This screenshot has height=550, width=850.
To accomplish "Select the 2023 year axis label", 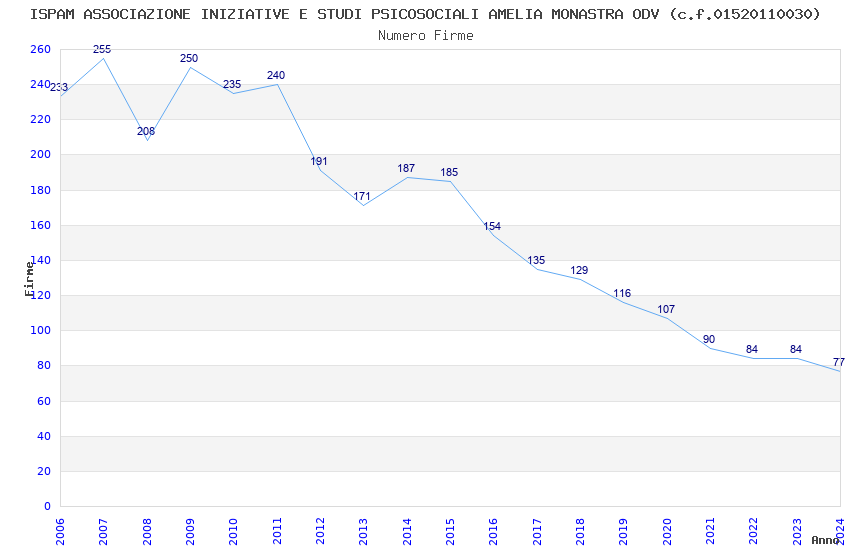I will [x=797, y=532].
